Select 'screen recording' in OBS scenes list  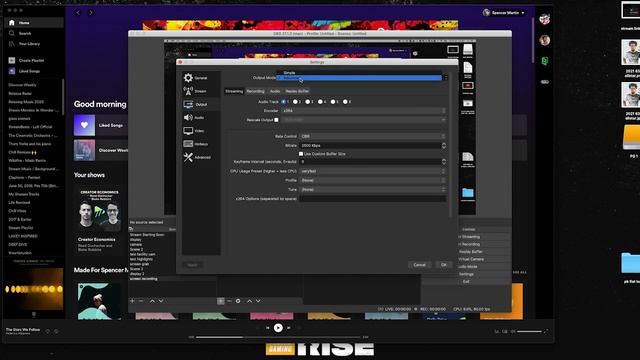(144, 279)
